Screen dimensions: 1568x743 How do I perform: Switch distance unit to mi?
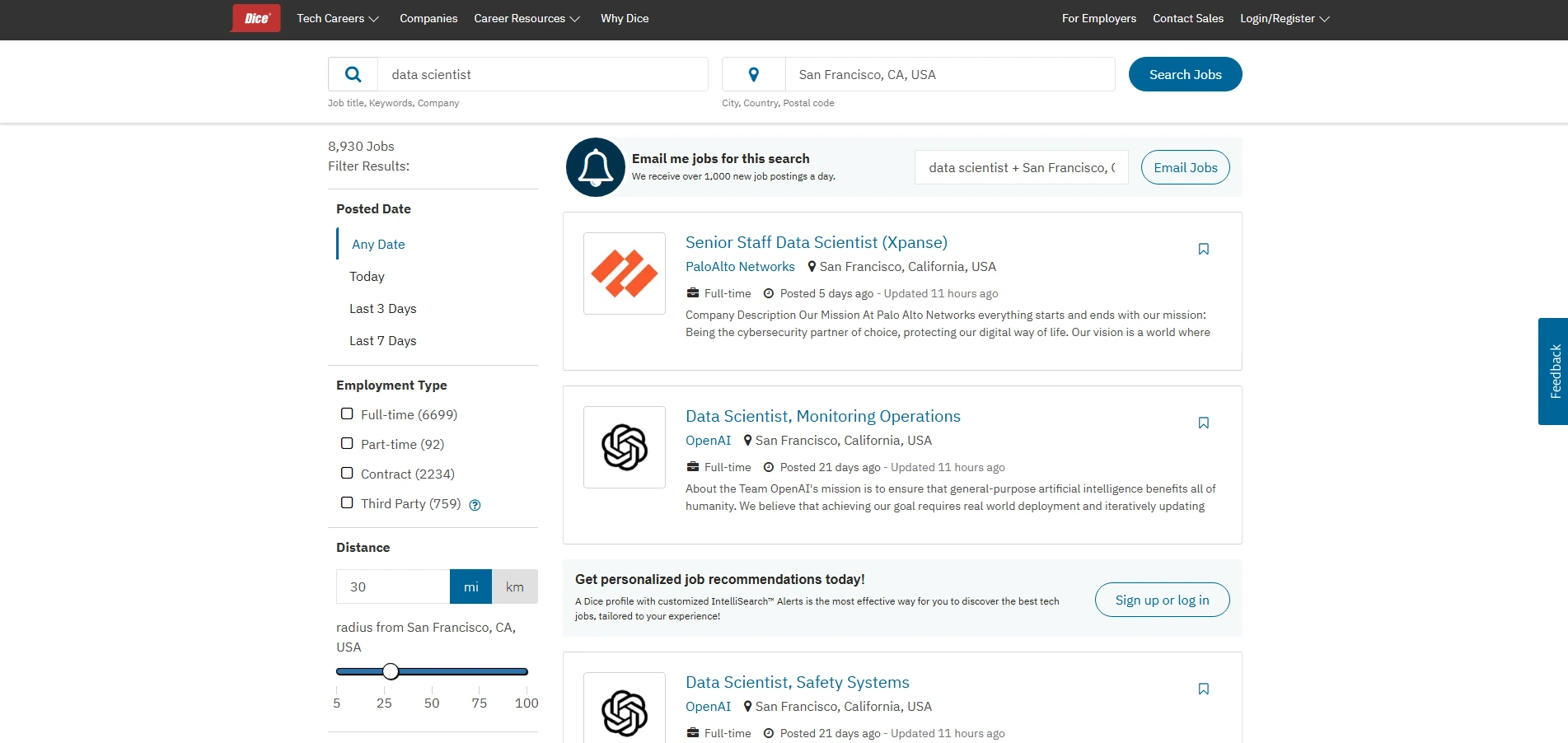point(470,586)
